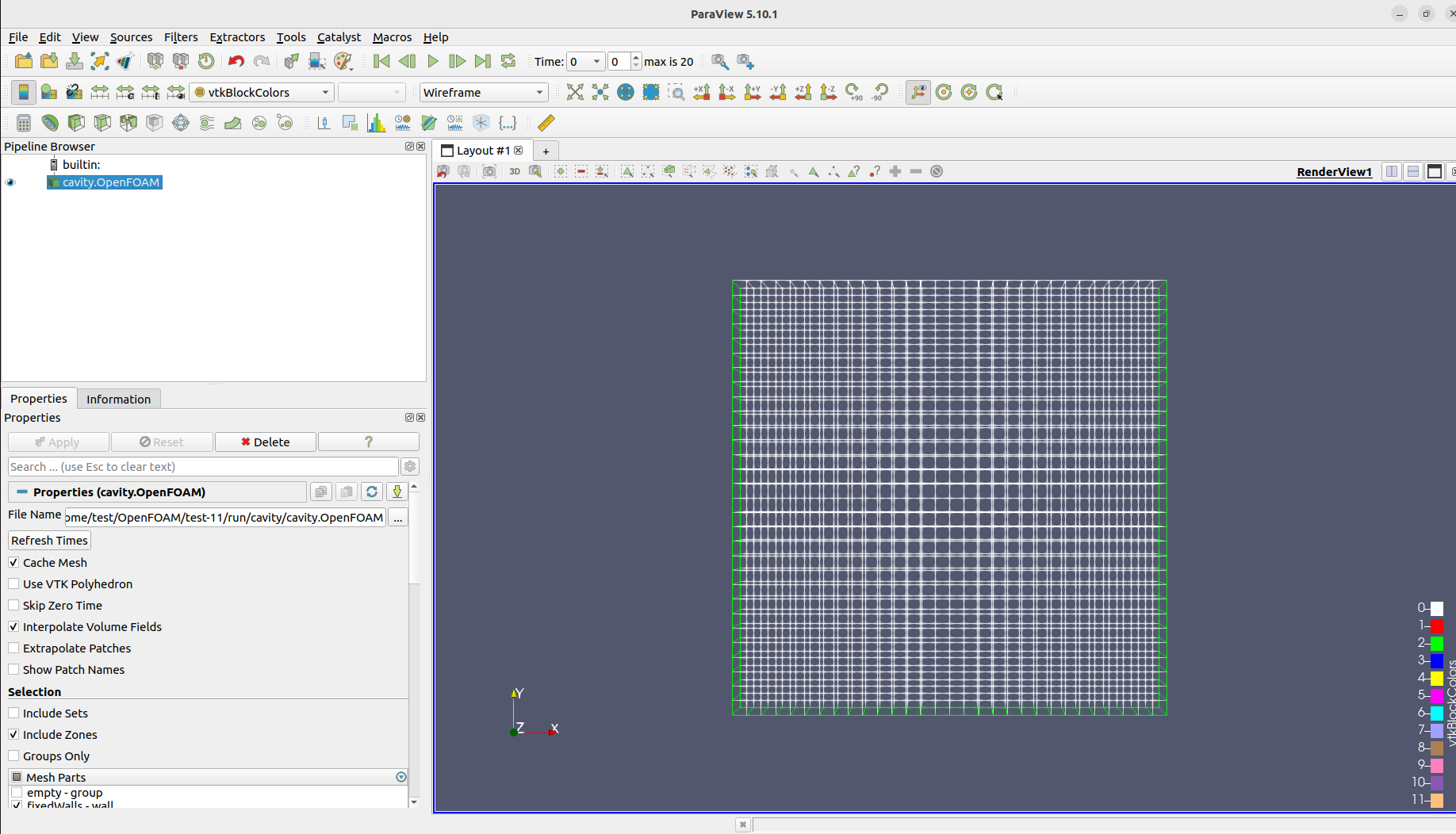The image size is (1456, 834).
Task: Switch to the Information tab
Action: click(x=118, y=399)
